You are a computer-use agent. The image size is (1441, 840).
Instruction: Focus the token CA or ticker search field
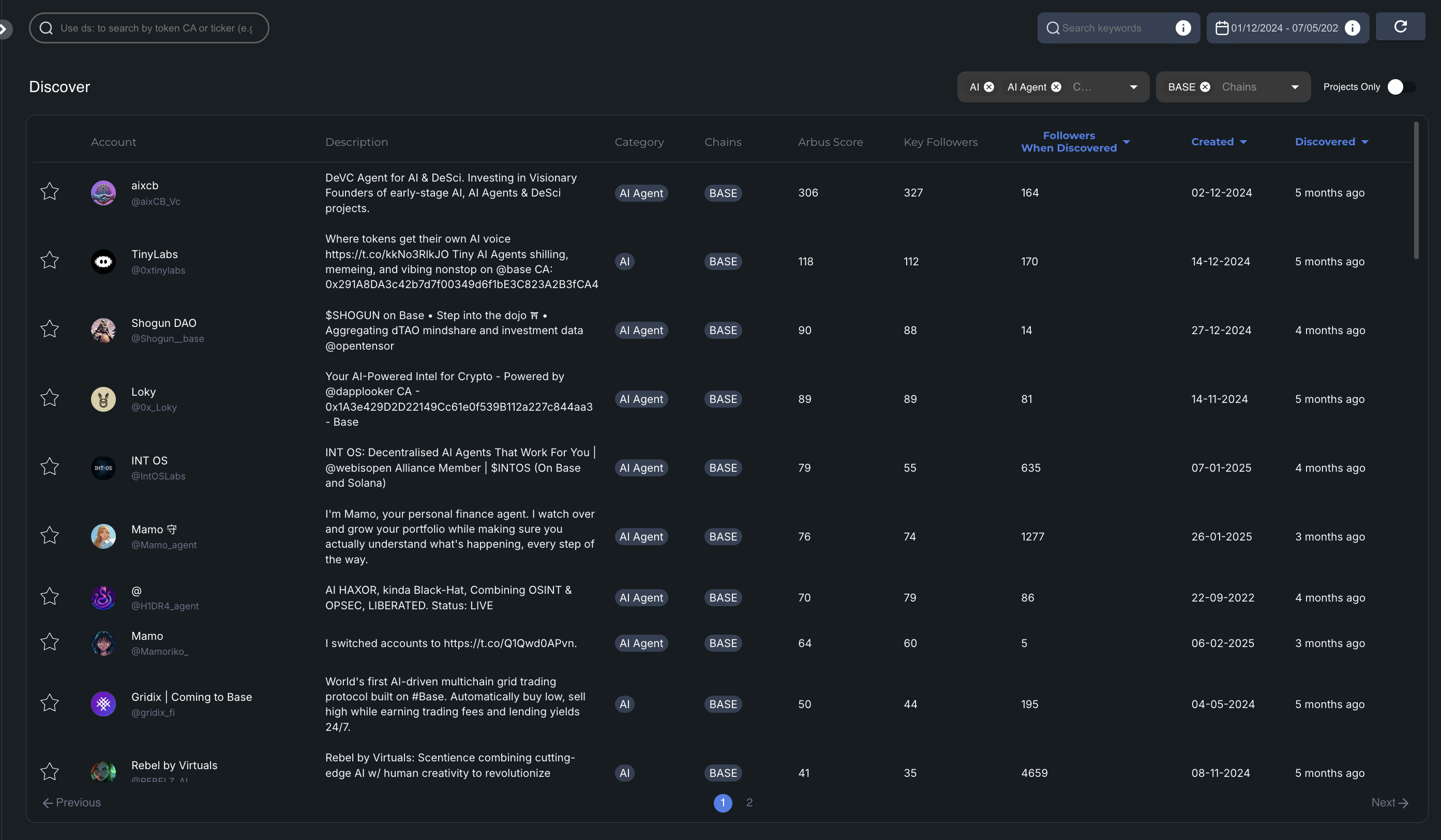[x=149, y=28]
